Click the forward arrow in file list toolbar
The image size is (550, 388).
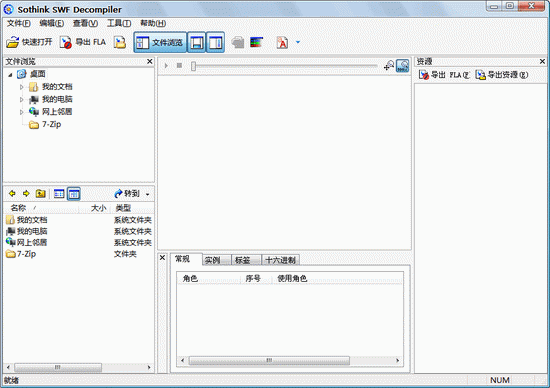26,194
